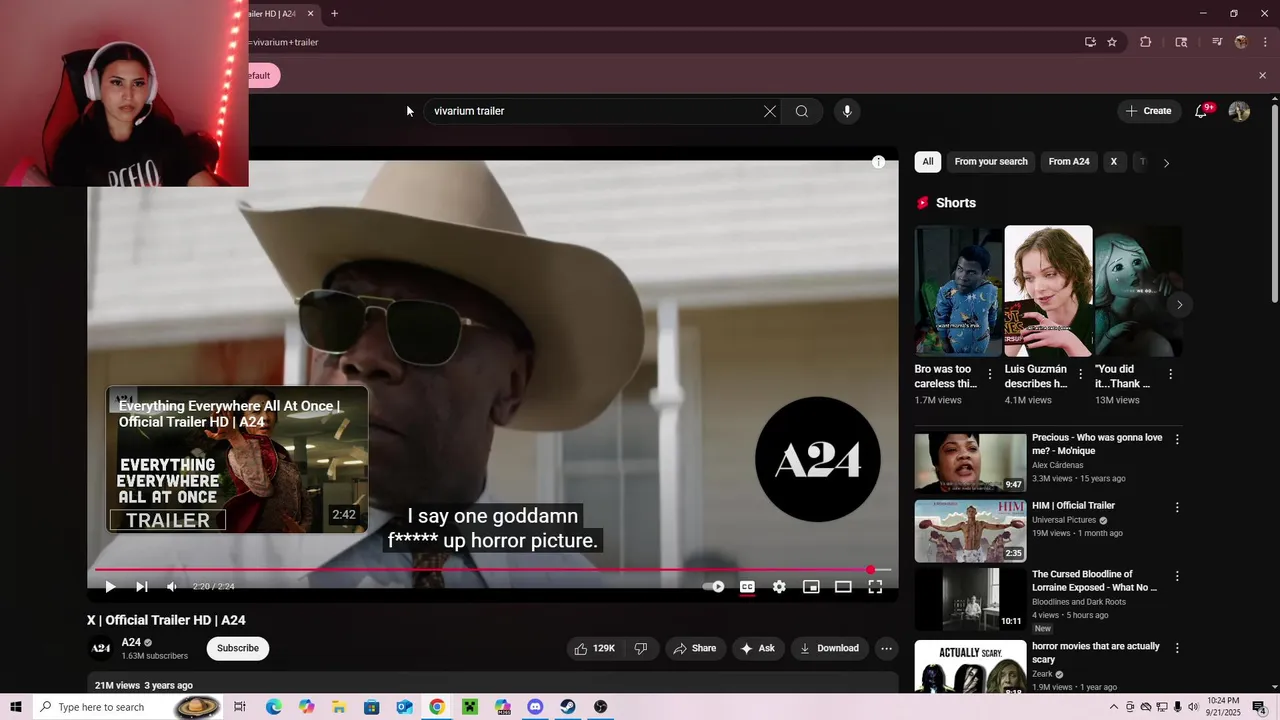This screenshot has height=720, width=1280.
Task: Open more actions menu under video
Action: [886, 648]
